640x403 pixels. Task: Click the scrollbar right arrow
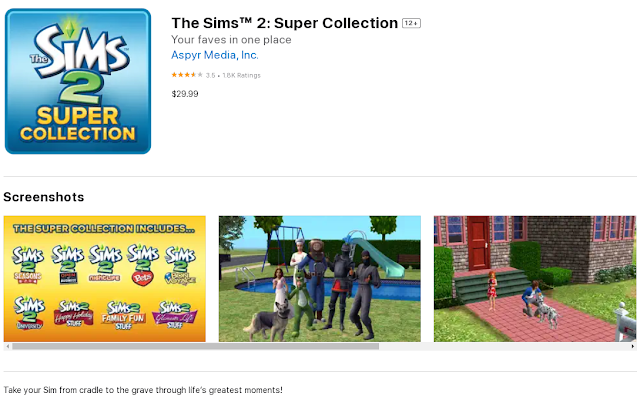coord(633,346)
